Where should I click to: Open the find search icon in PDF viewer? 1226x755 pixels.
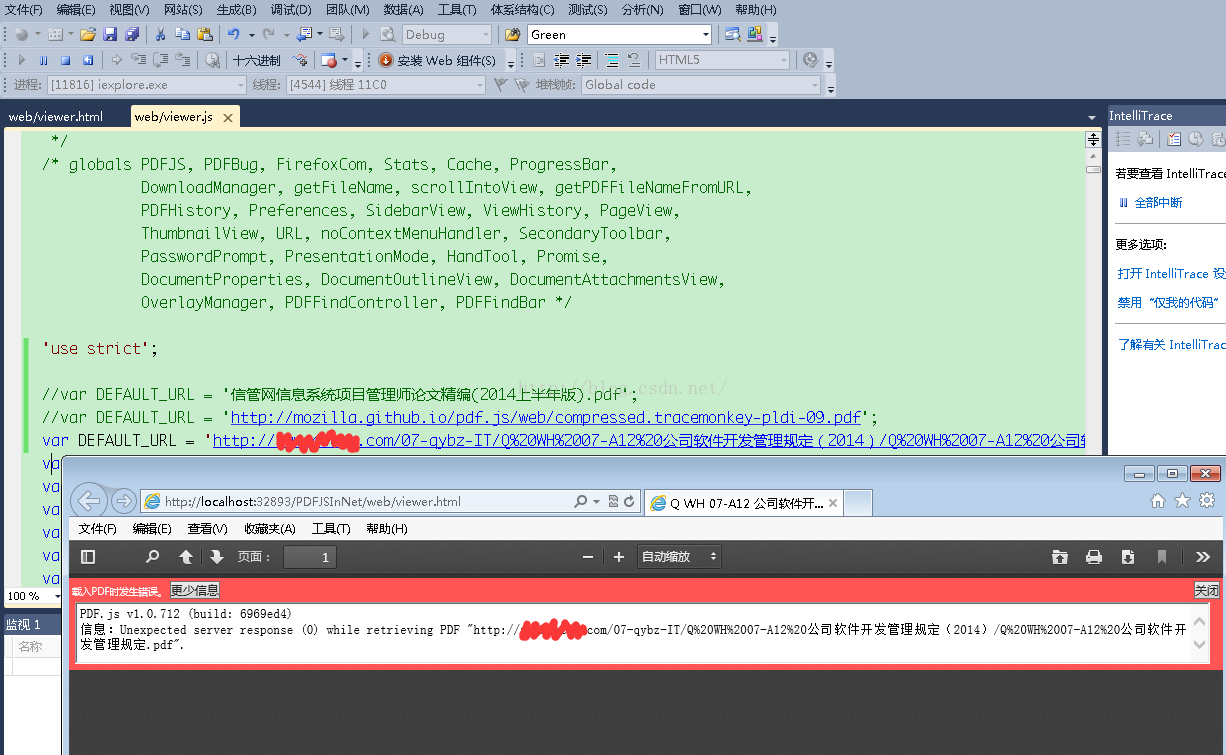153,557
